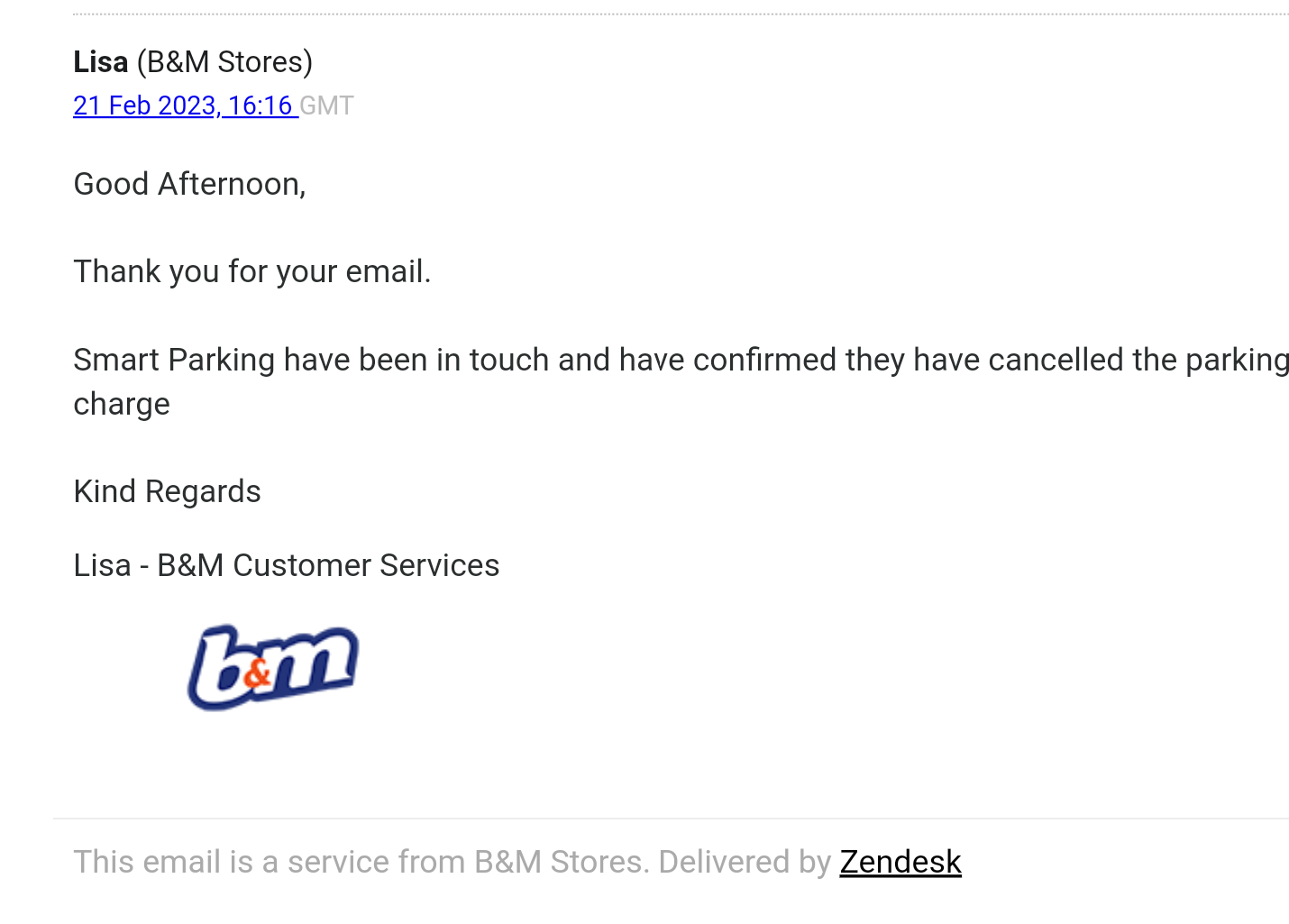Click the 'Lisa - B&M Customer Services' signature
Image resolution: width=1289 pixels, height=924 pixels.
tap(286, 565)
